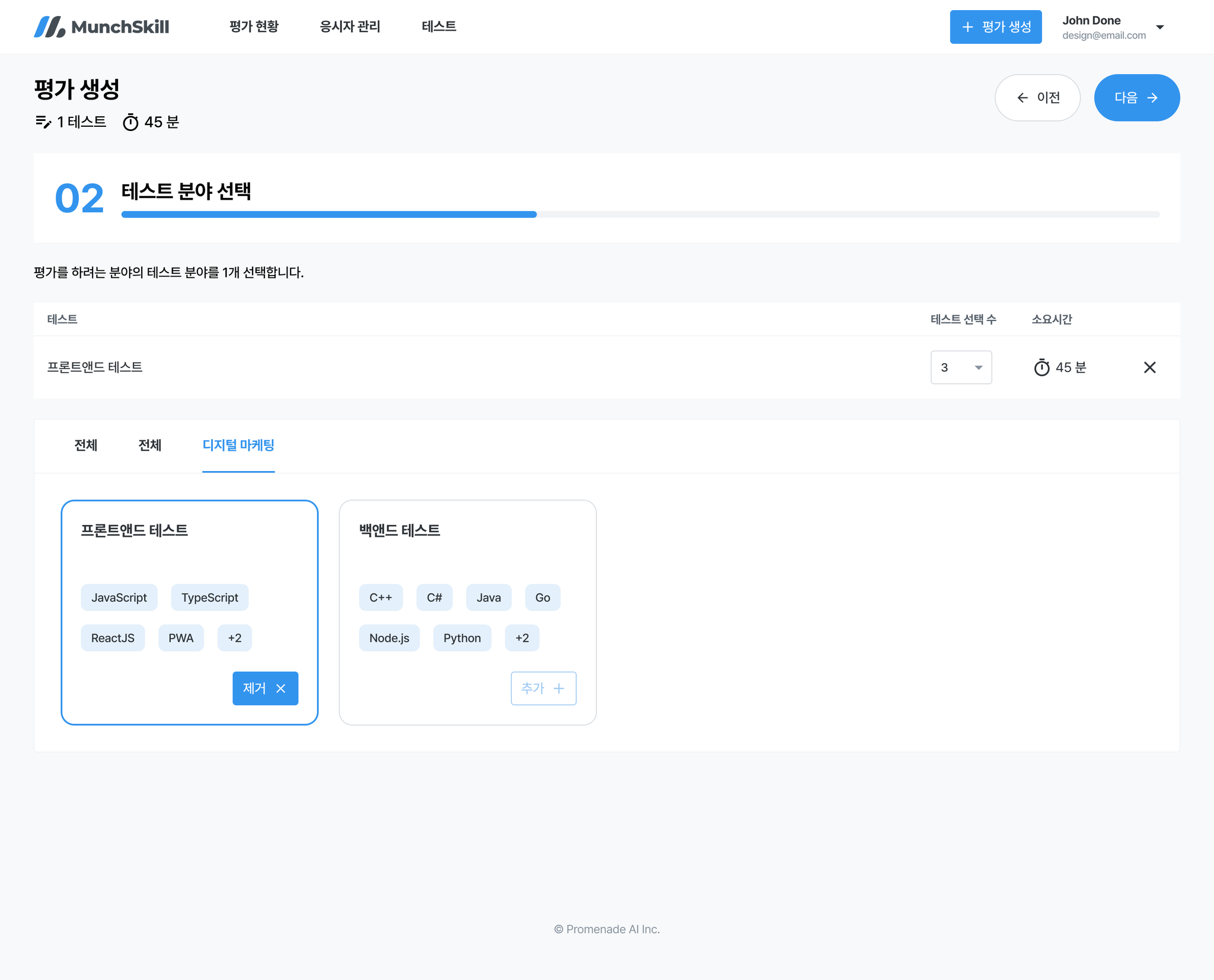Go back using the 이전 button
This screenshot has width=1214, height=980.
pos(1037,98)
